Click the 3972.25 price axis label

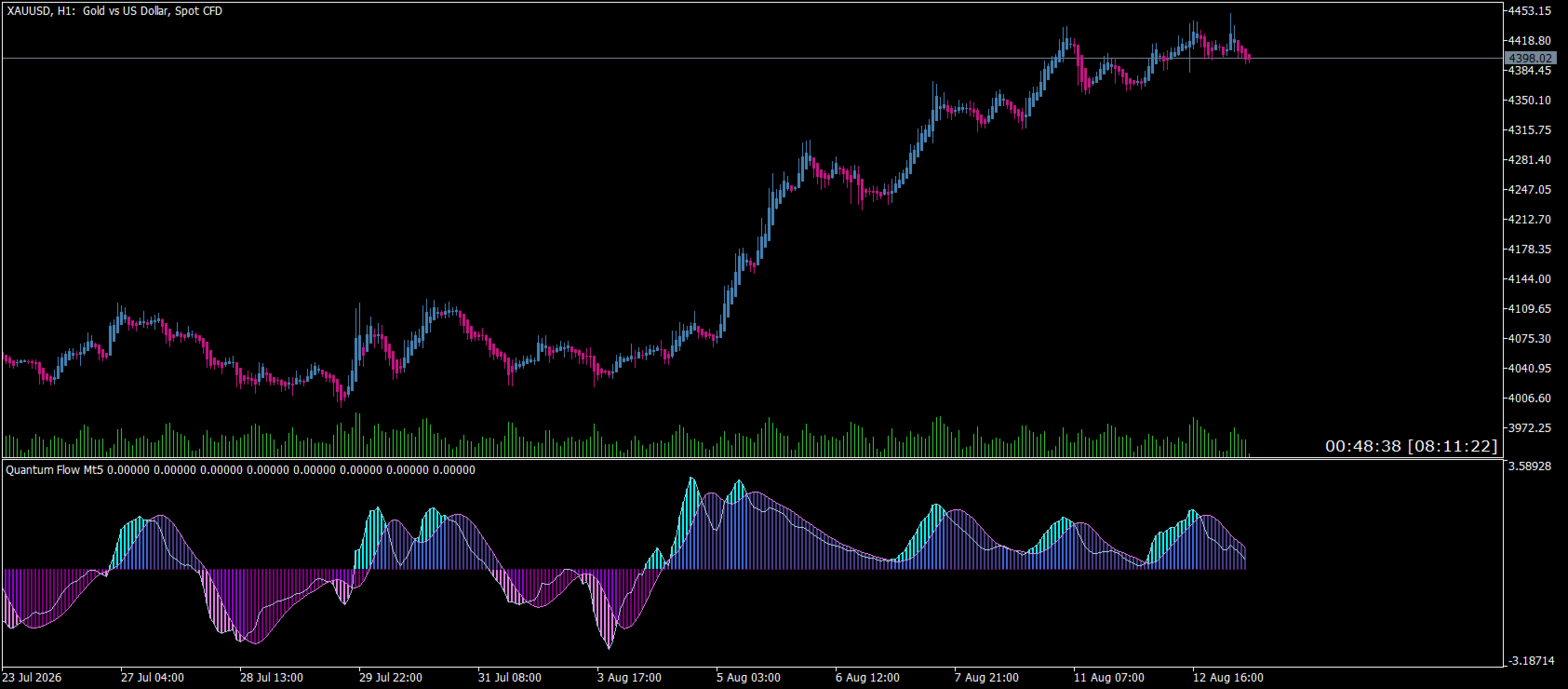click(1532, 428)
